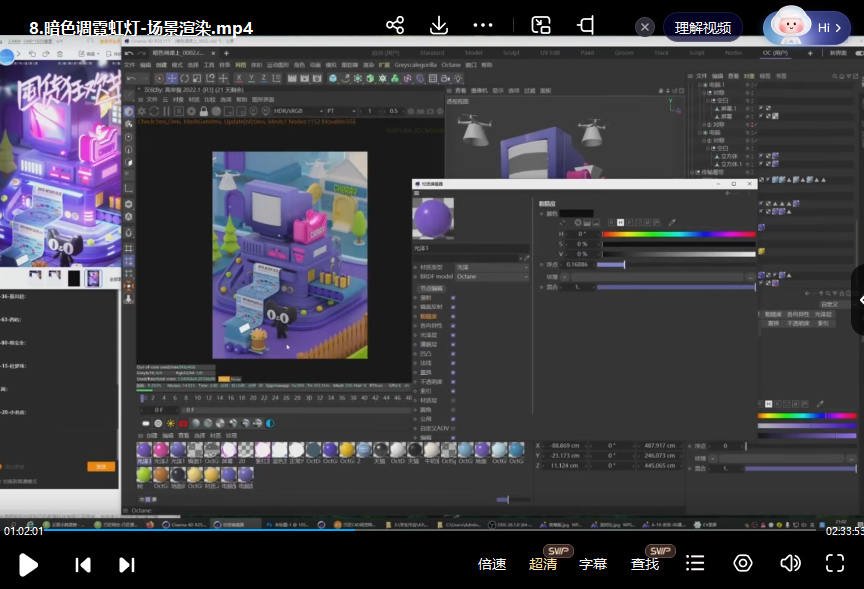Screen dimensions: 864x589
Task: Download the video with the download icon
Action: pyautogui.click(x=438, y=25)
